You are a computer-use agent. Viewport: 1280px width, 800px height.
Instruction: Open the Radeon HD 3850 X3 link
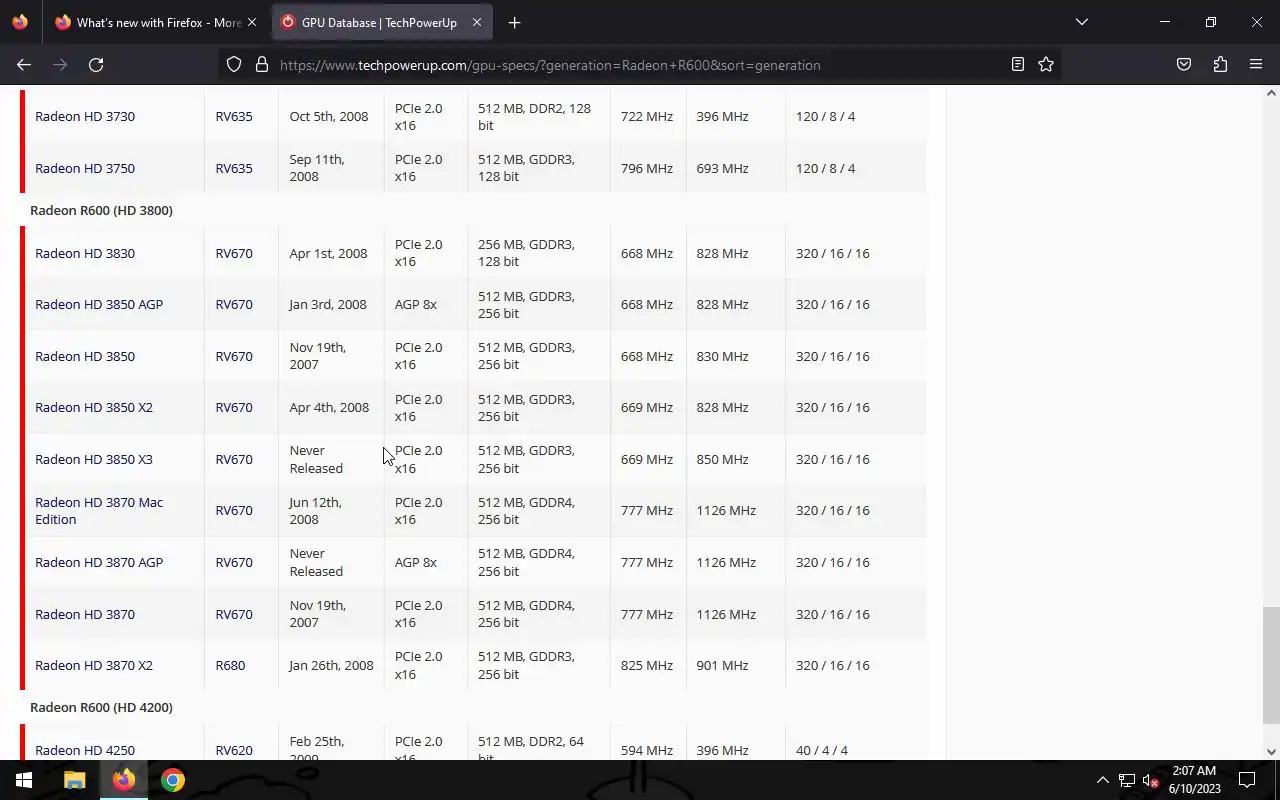click(94, 459)
